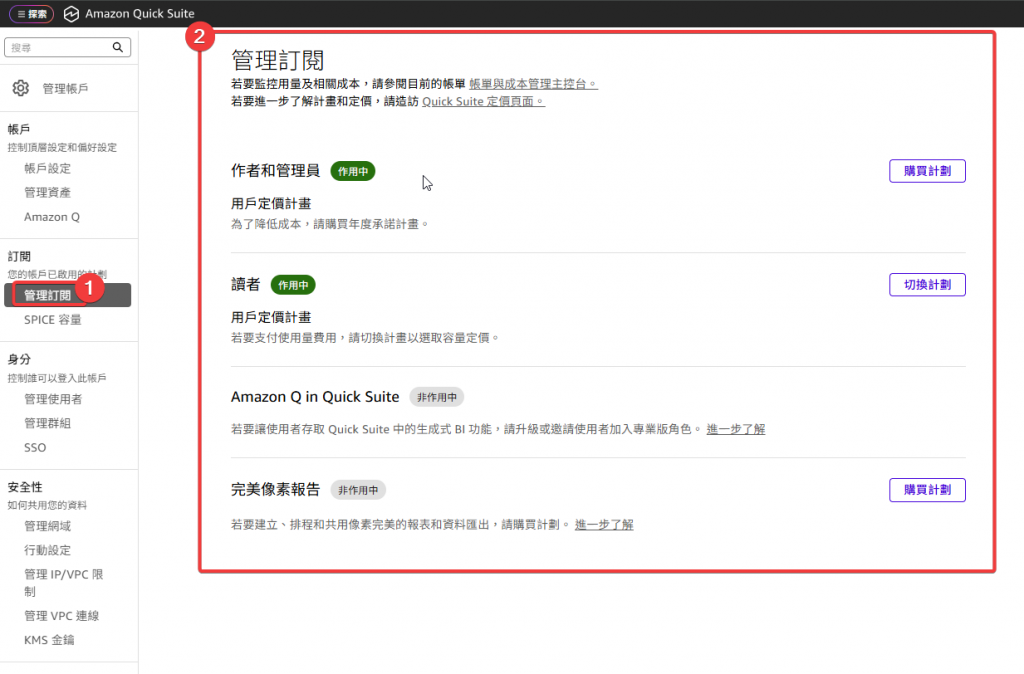
Task: Click the 身分 section header
Action: 19,359
